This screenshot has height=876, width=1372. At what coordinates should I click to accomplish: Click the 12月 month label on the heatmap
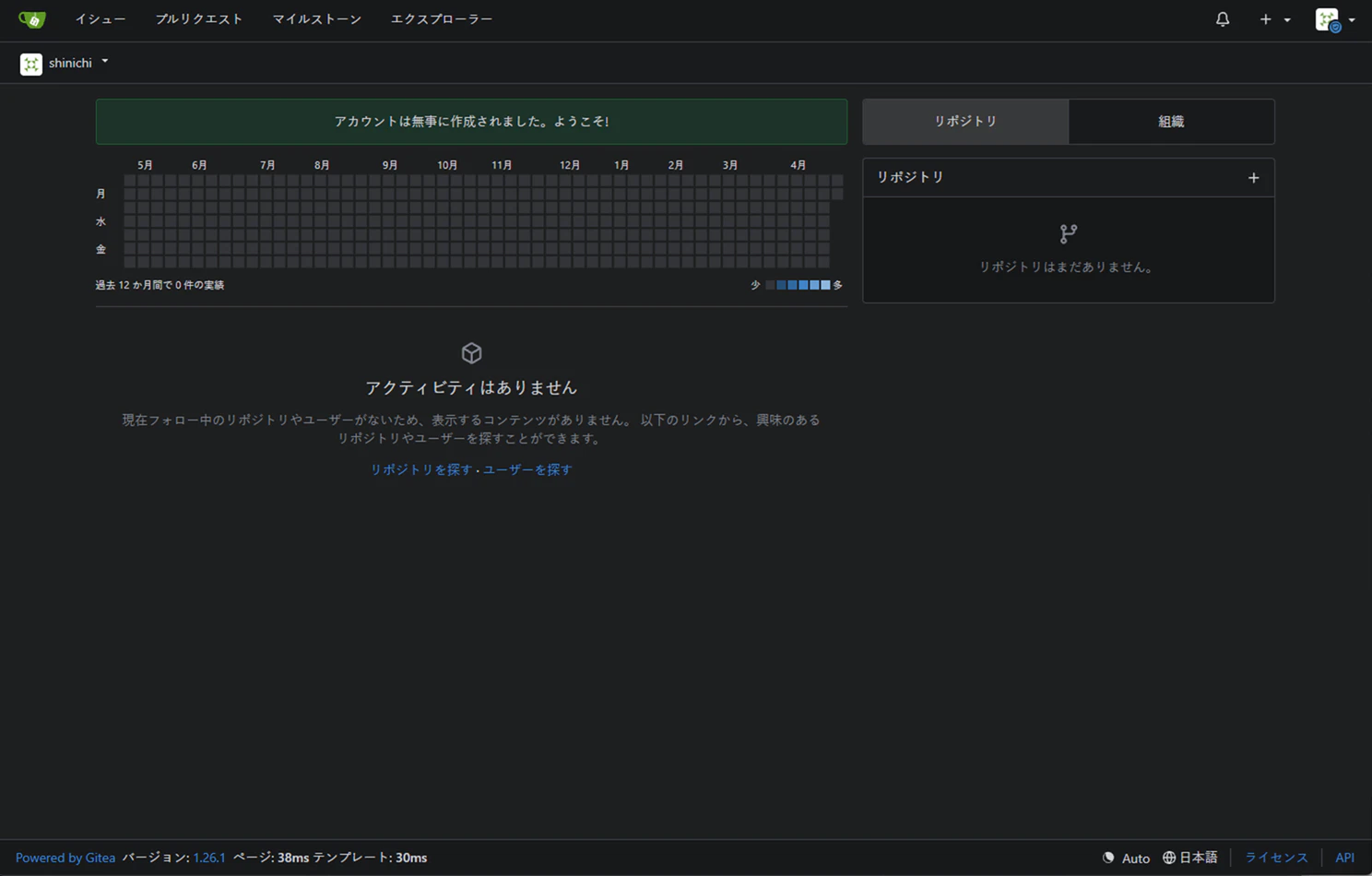(570, 165)
